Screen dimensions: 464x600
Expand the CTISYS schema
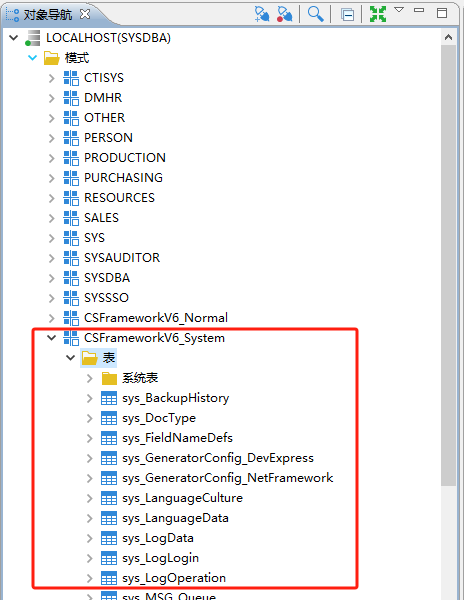(51, 78)
